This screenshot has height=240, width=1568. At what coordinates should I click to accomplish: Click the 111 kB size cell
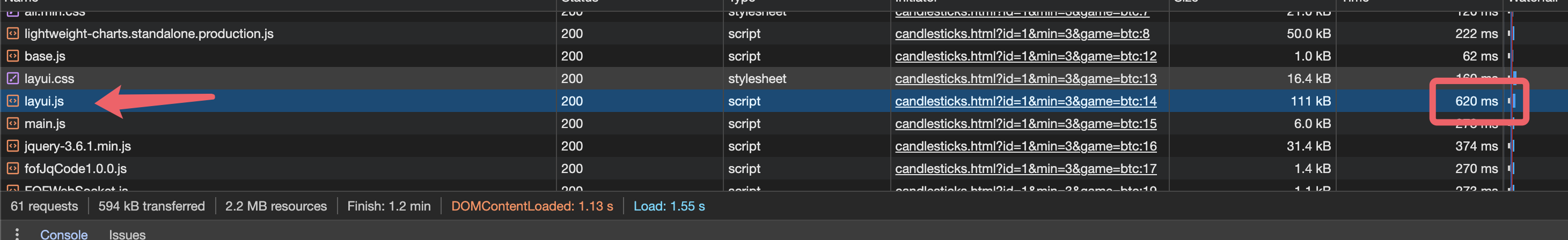1310,101
